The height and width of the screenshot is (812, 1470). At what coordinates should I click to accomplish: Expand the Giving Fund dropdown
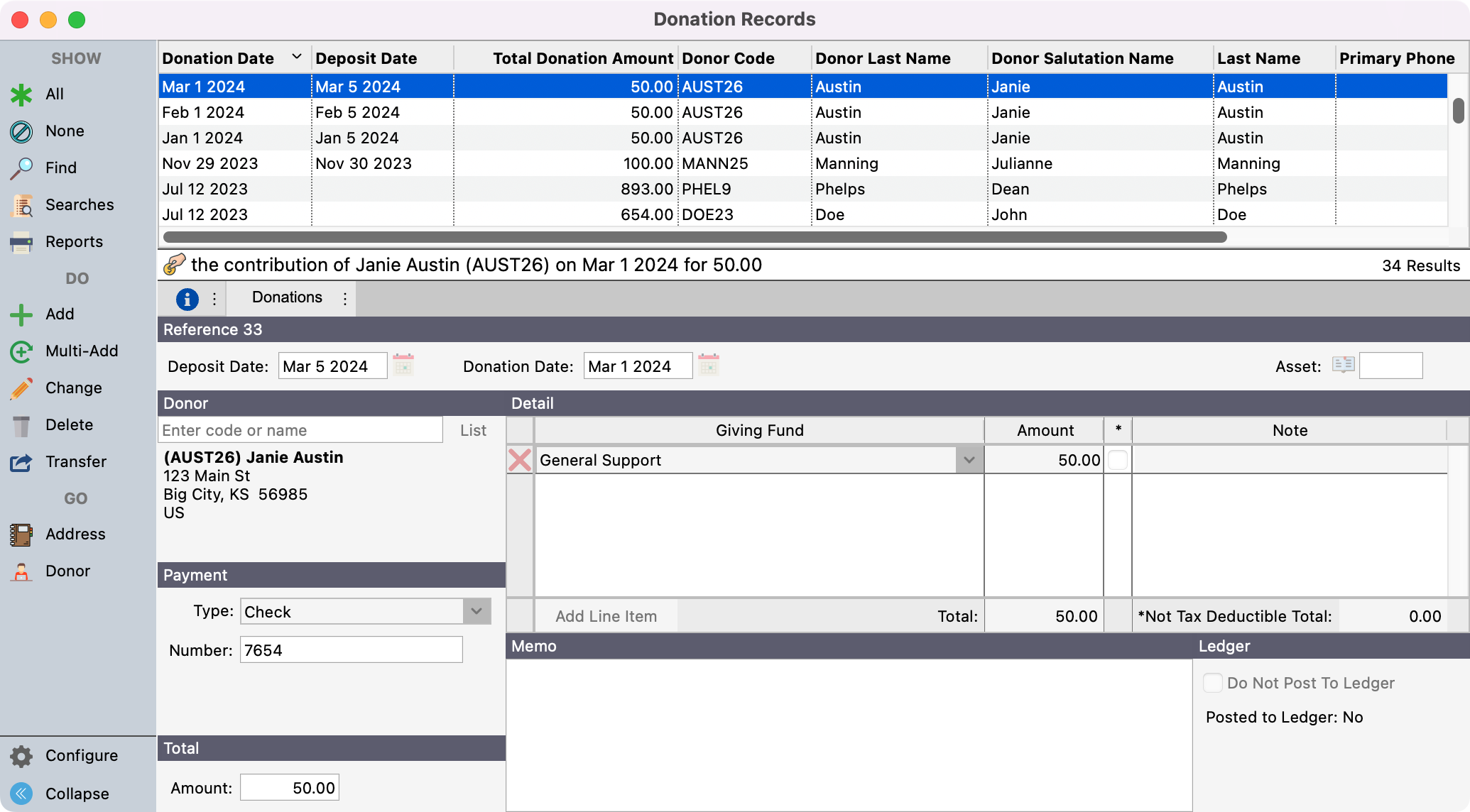(969, 460)
